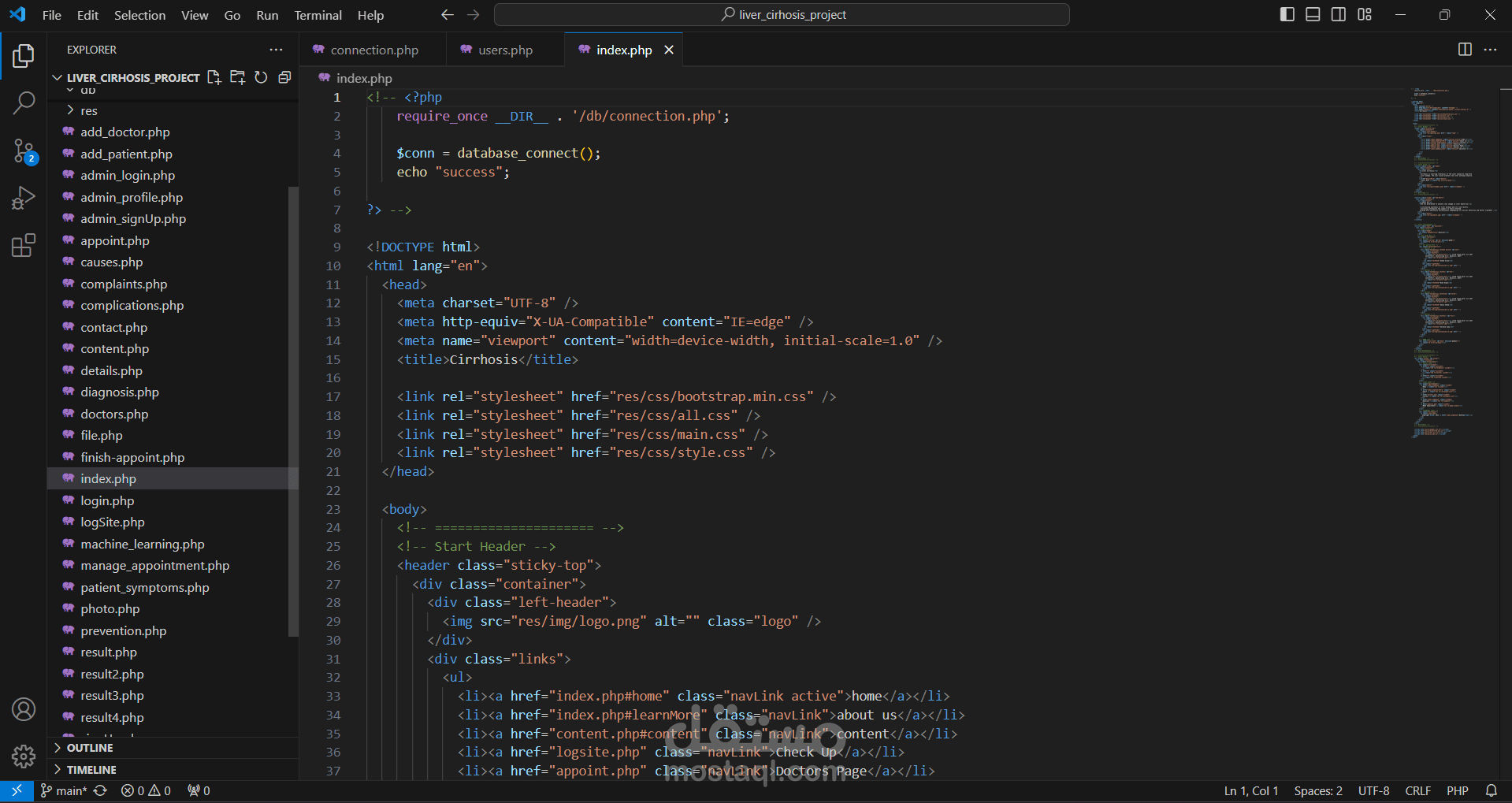Open the Search view in activity bar
The image size is (1512, 803).
[24, 102]
